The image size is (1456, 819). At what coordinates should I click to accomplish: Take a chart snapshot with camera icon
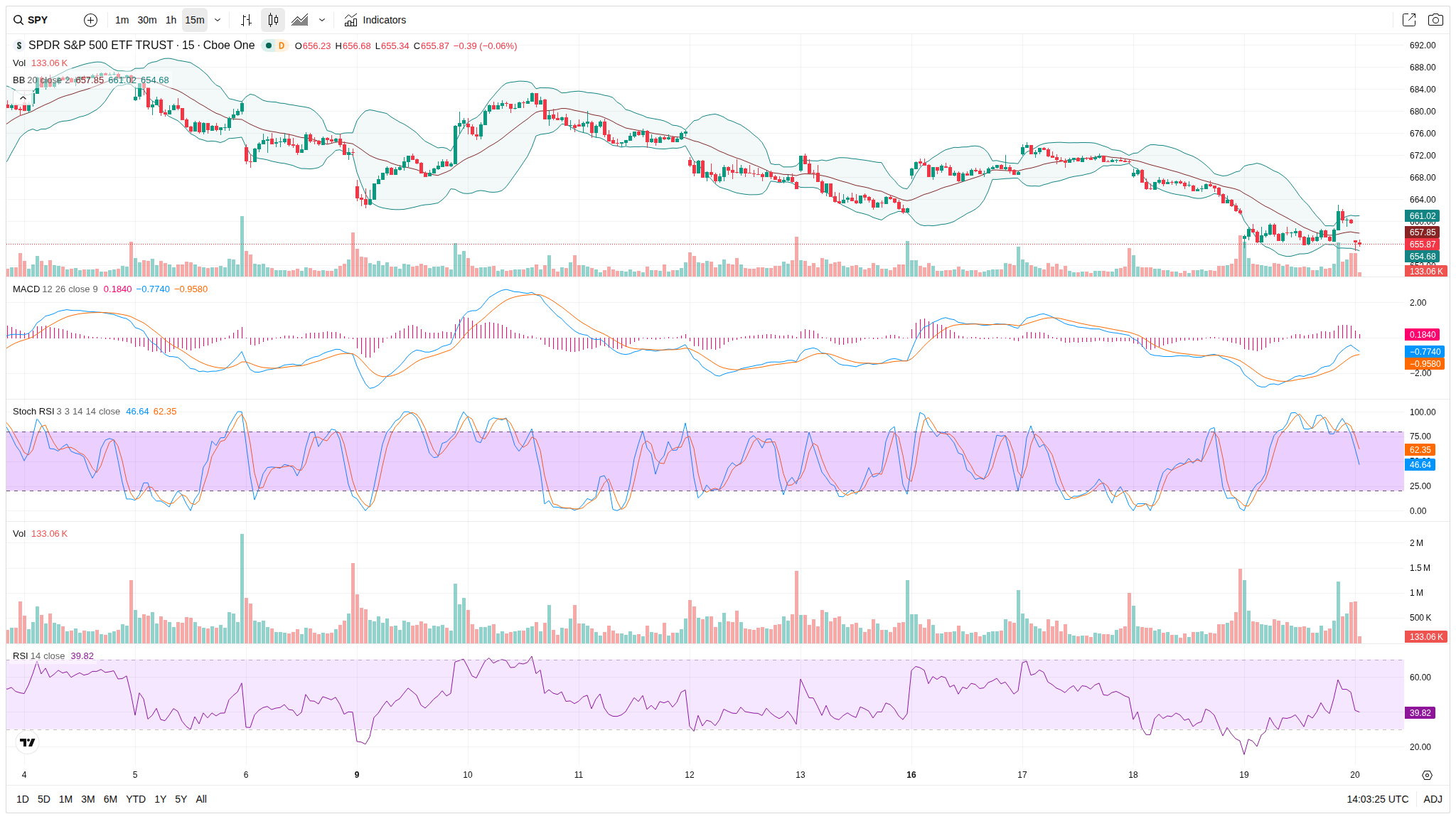1435,20
